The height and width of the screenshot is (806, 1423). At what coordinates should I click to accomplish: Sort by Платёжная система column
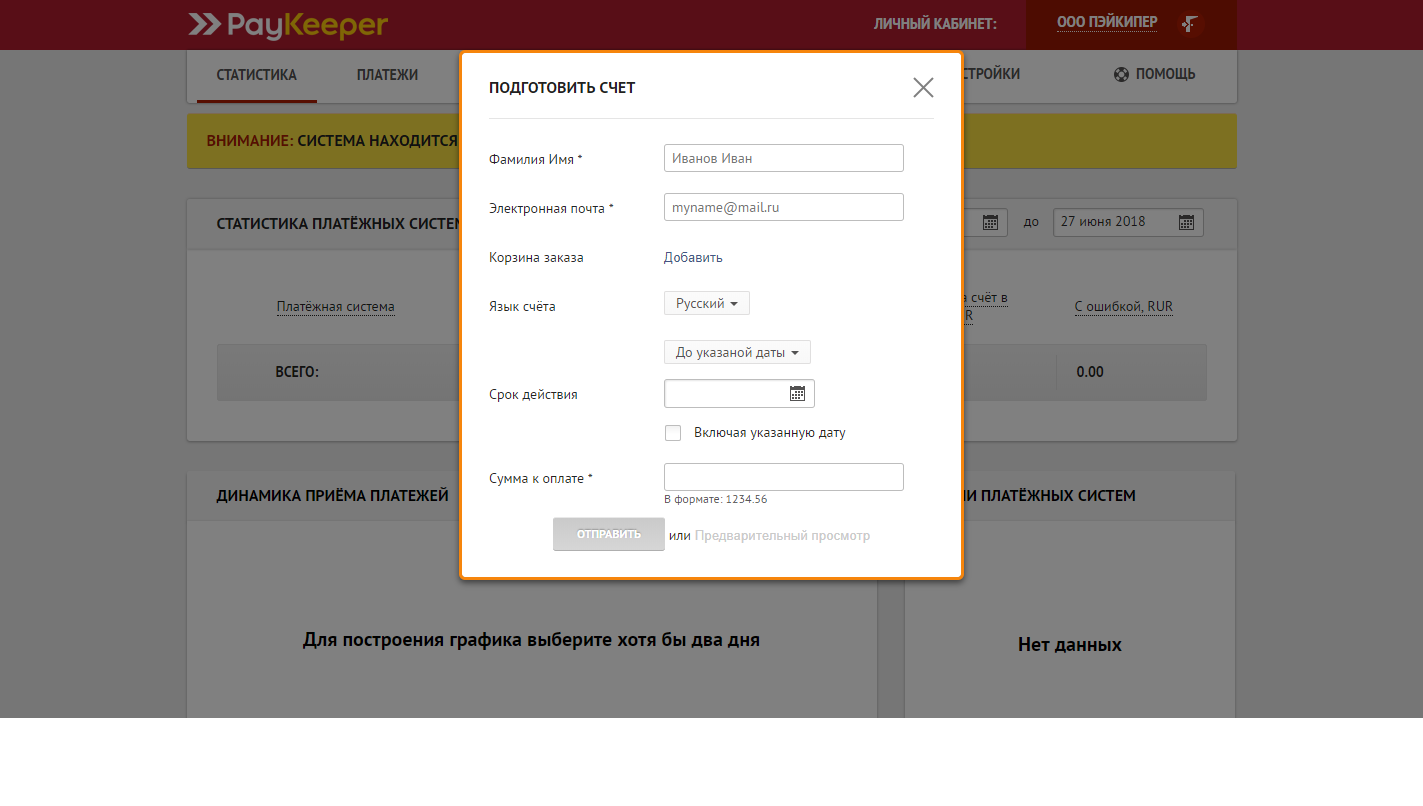pyautogui.click(x=336, y=306)
